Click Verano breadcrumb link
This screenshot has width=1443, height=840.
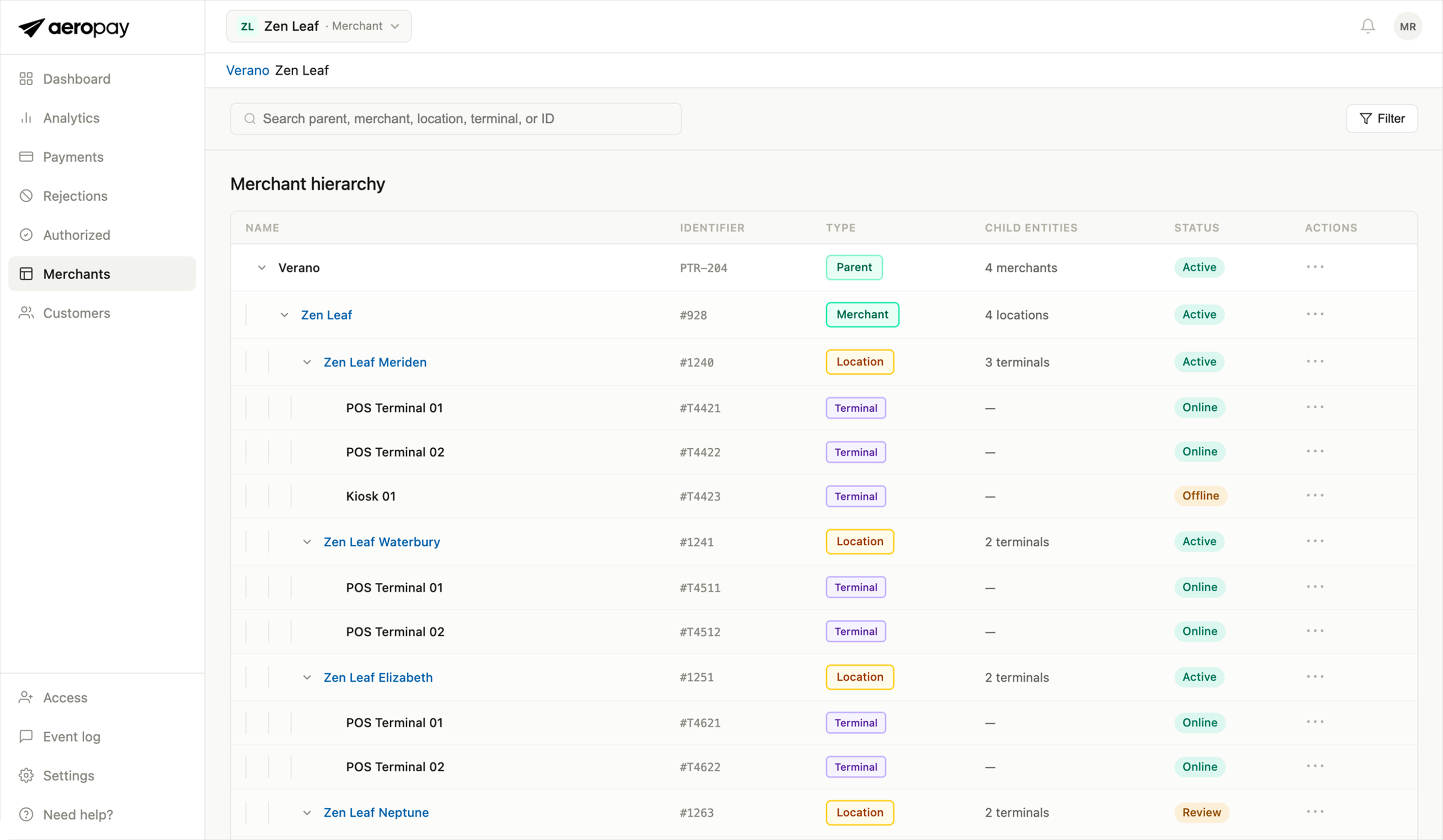click(x=248, y=70)
